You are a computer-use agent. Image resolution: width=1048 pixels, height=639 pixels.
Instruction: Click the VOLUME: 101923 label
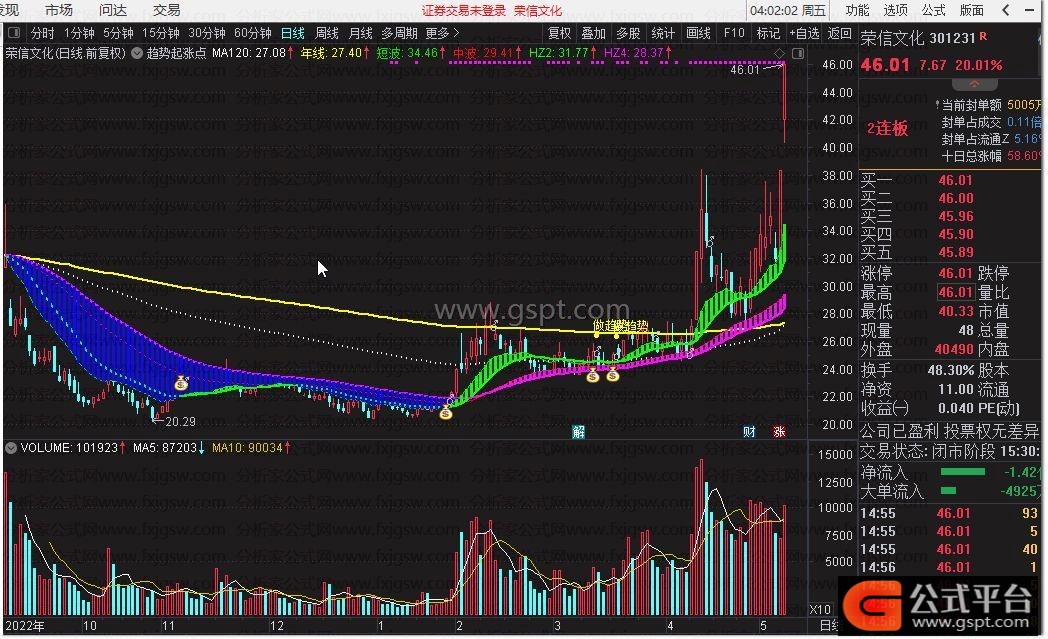pyautogui.click(x=69, y=448)
